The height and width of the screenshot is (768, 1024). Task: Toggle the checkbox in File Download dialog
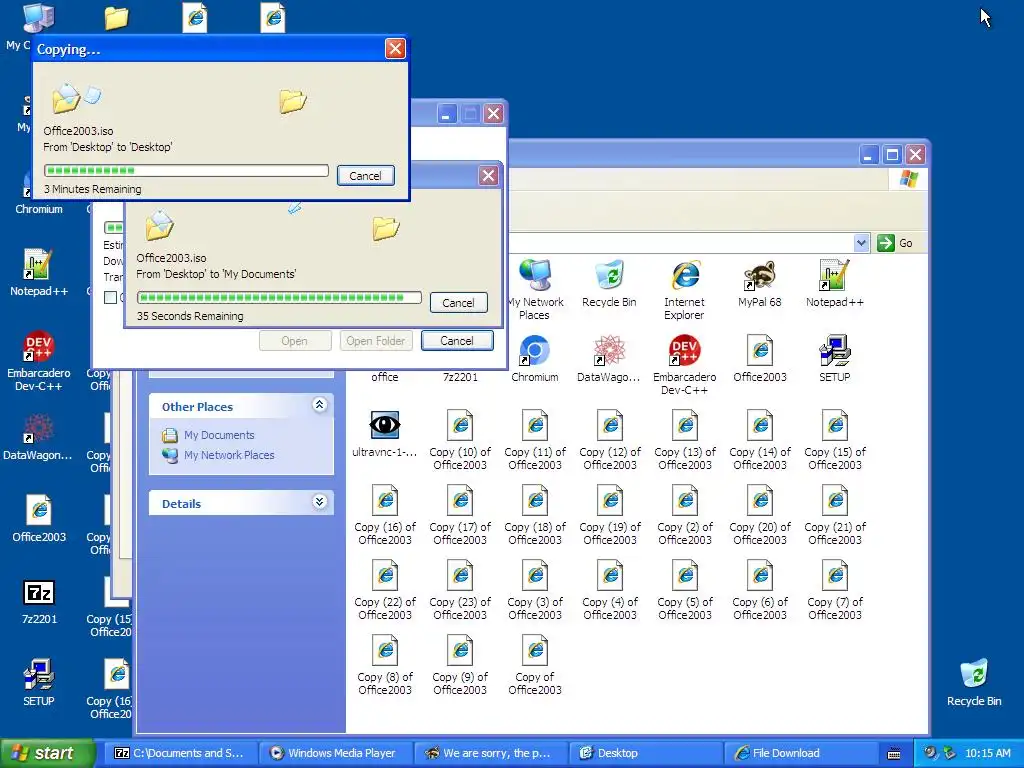tap(110, 297)
